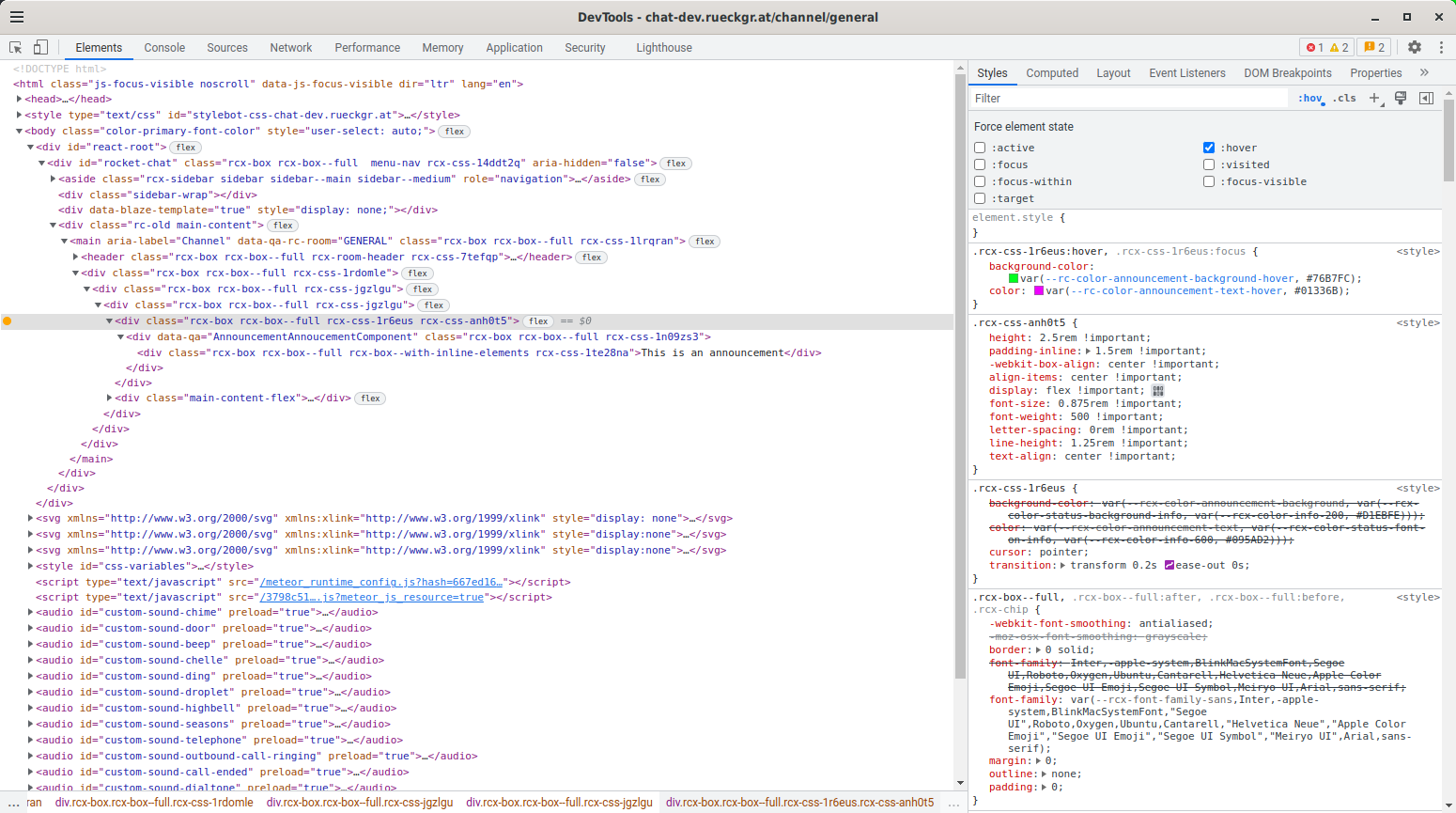This screenshot has width=1456, height=813.
Task: Open the three-dot DevTools menu
Action: point(1442,46)
